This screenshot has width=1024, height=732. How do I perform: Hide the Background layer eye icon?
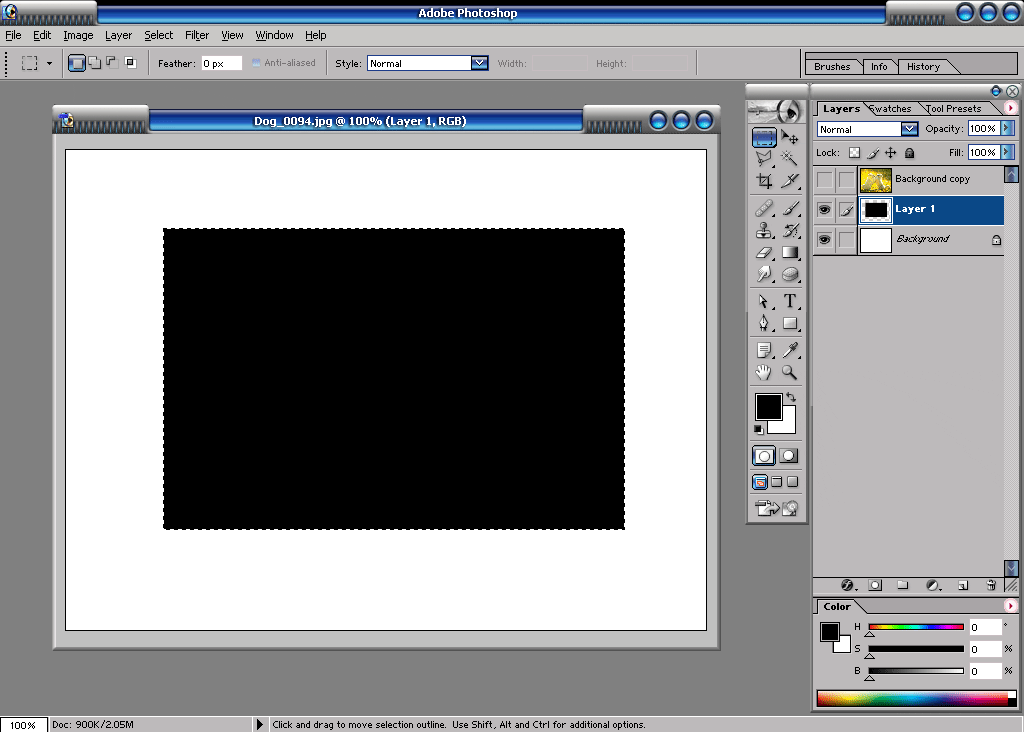click(825, 240)
